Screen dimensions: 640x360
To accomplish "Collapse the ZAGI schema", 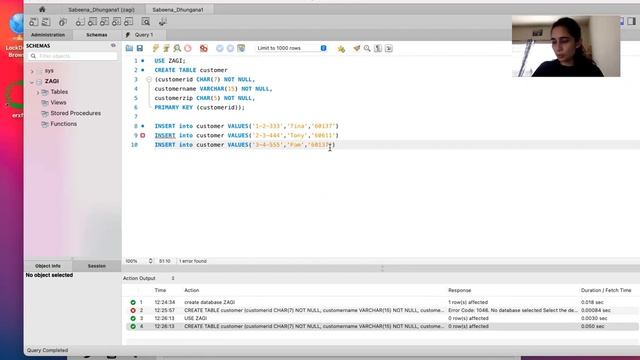I will tap(32, 82).
